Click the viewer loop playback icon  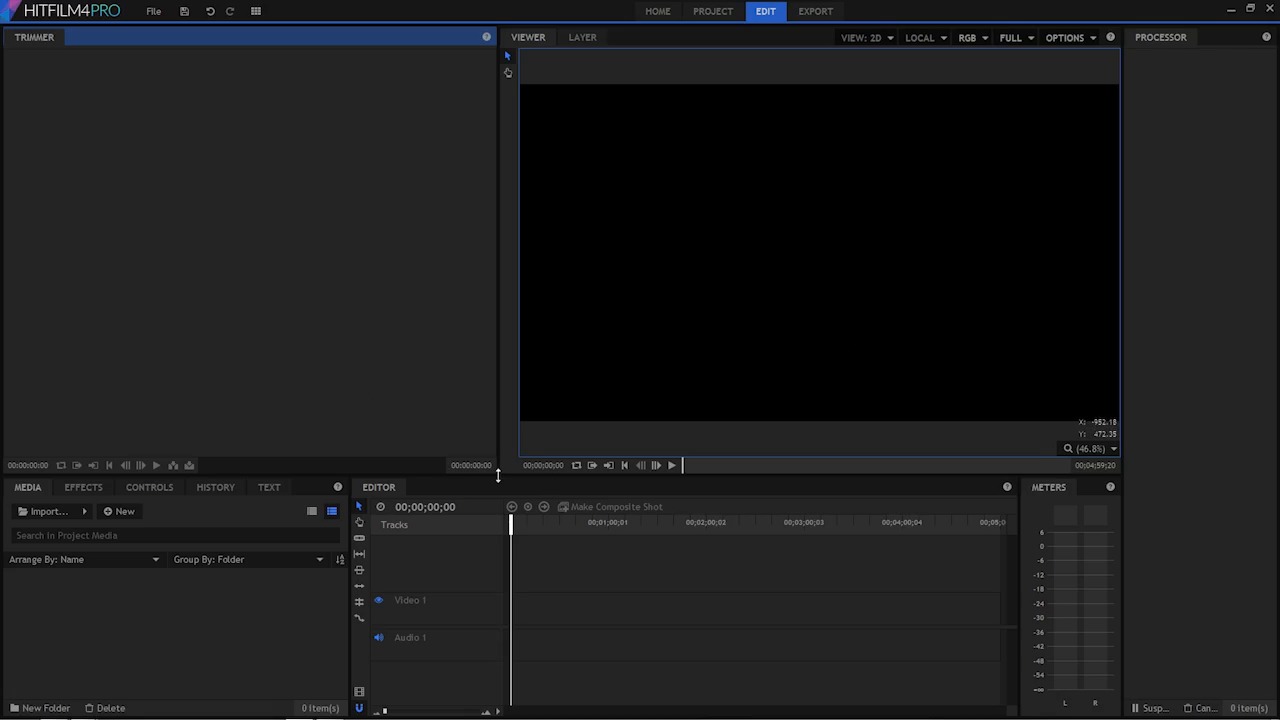coord(576,465)
